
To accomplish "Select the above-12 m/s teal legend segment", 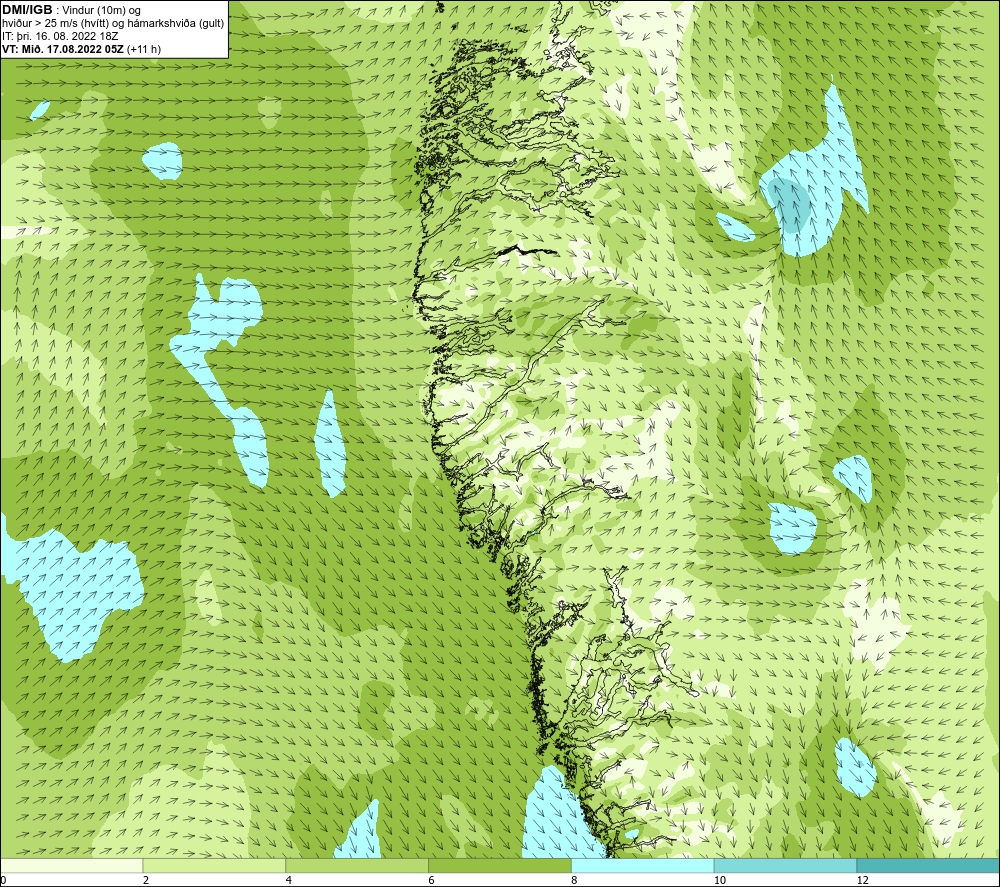I will pyautogui.click(x=929, y=865).
